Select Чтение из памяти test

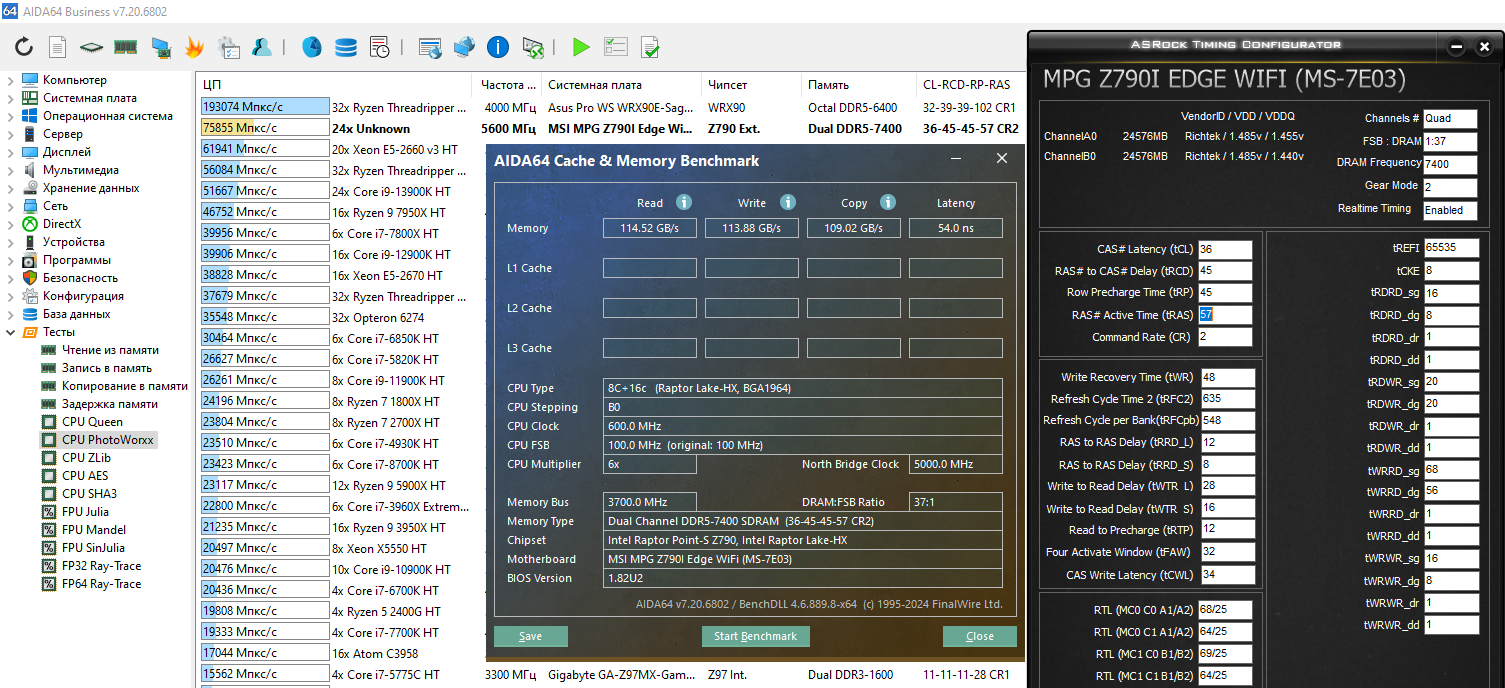[110, 350]
